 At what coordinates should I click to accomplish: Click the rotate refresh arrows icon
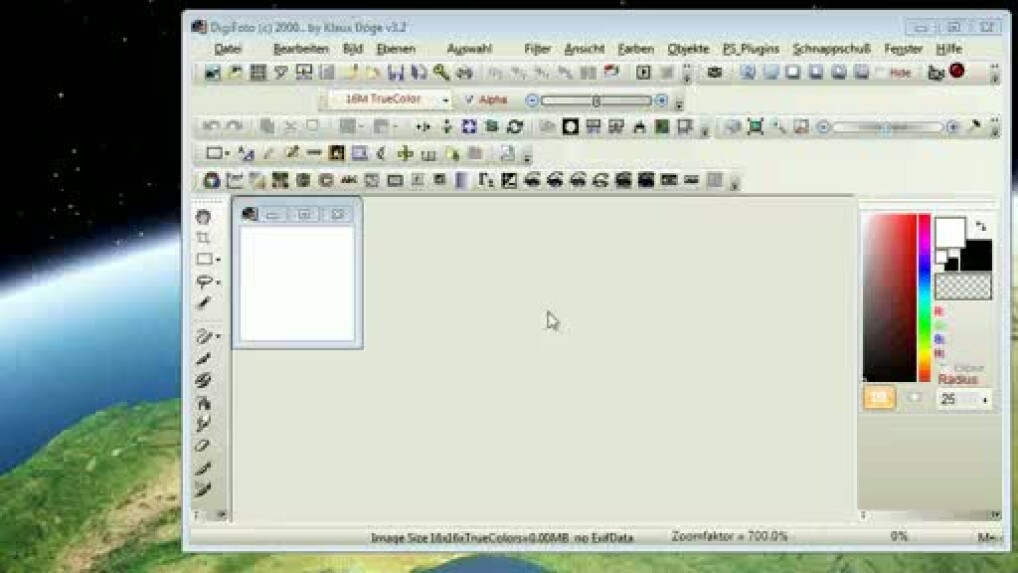click(x=515, y=127)
